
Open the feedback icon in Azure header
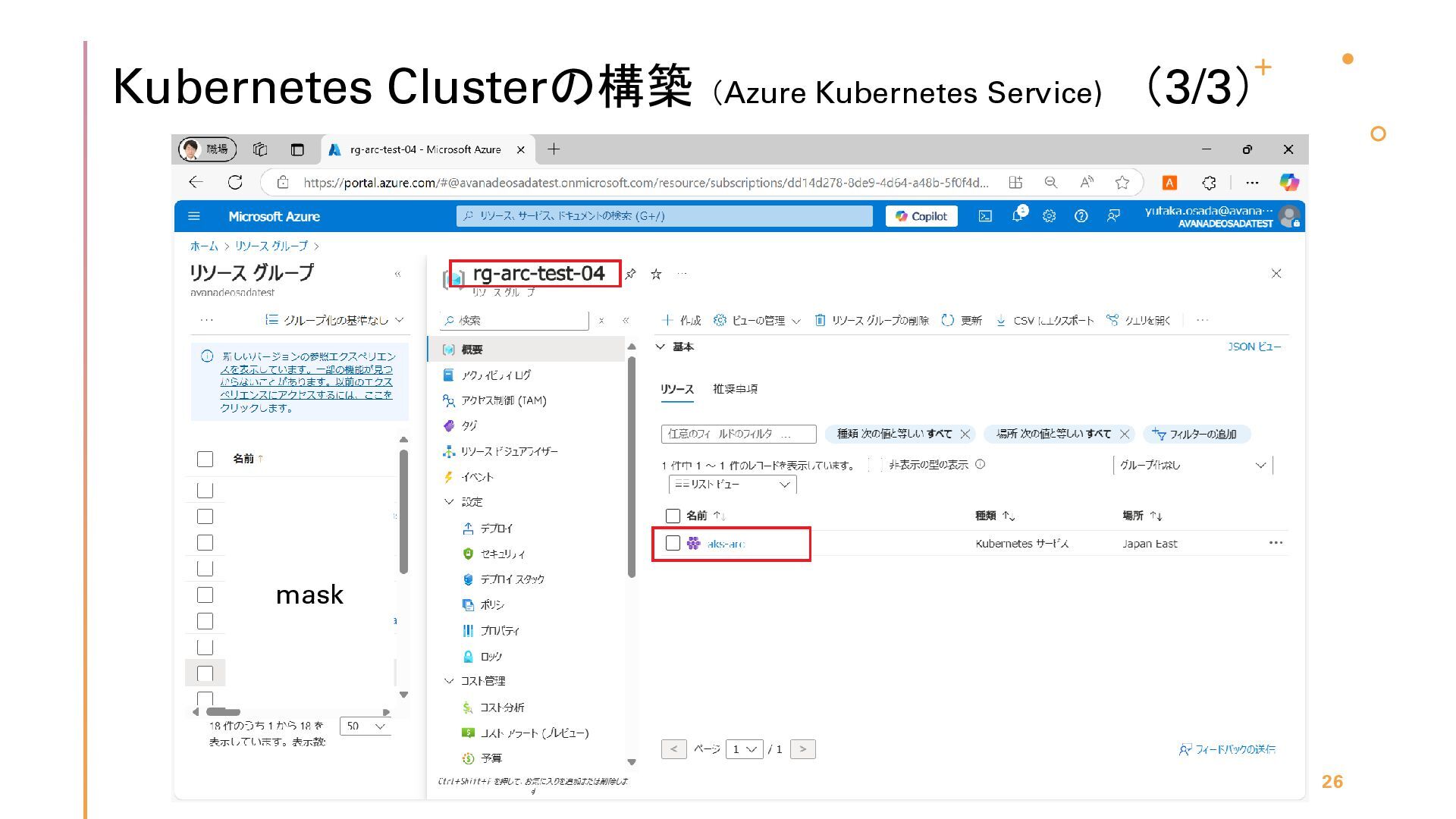[1113, 216]
